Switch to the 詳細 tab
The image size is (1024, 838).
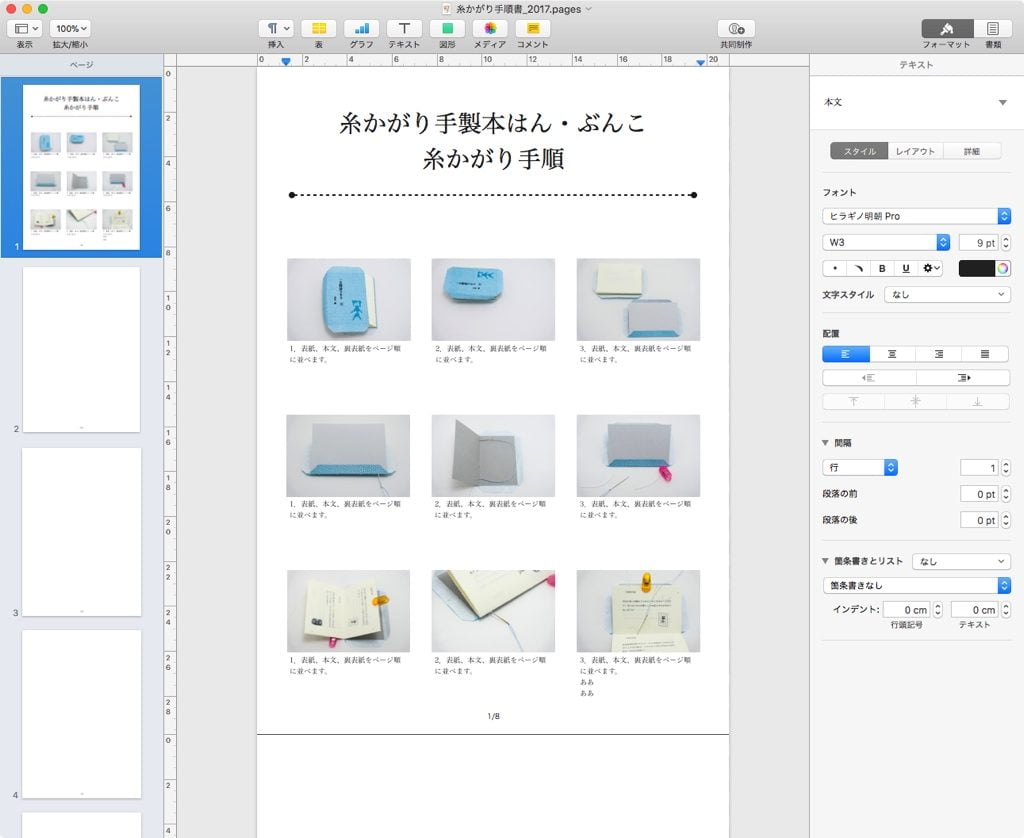pyautogui.click(x=972, y=151)
